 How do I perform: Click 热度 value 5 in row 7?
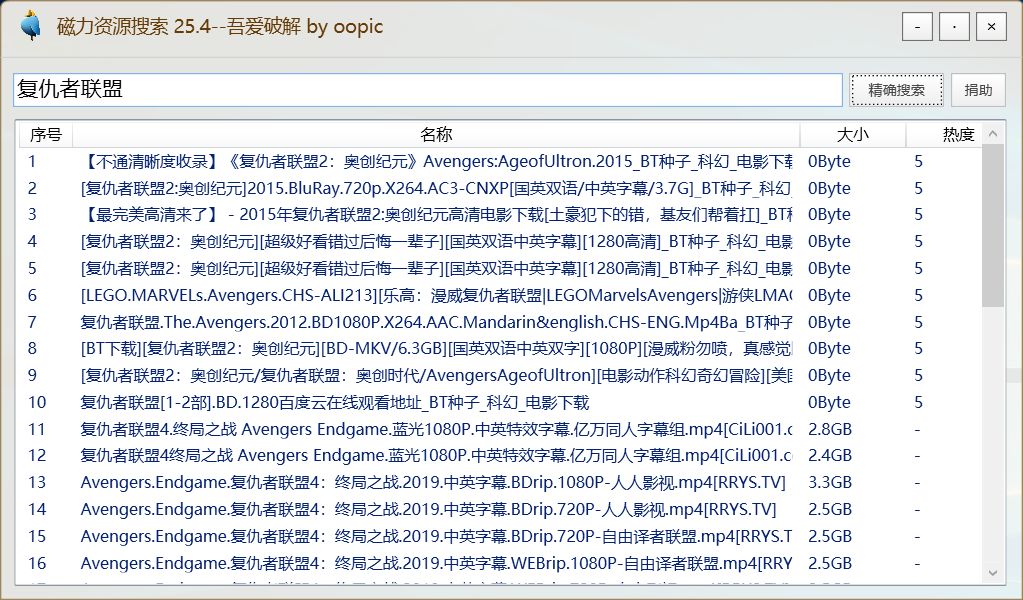pyautogui.click(x=918, y=322)
